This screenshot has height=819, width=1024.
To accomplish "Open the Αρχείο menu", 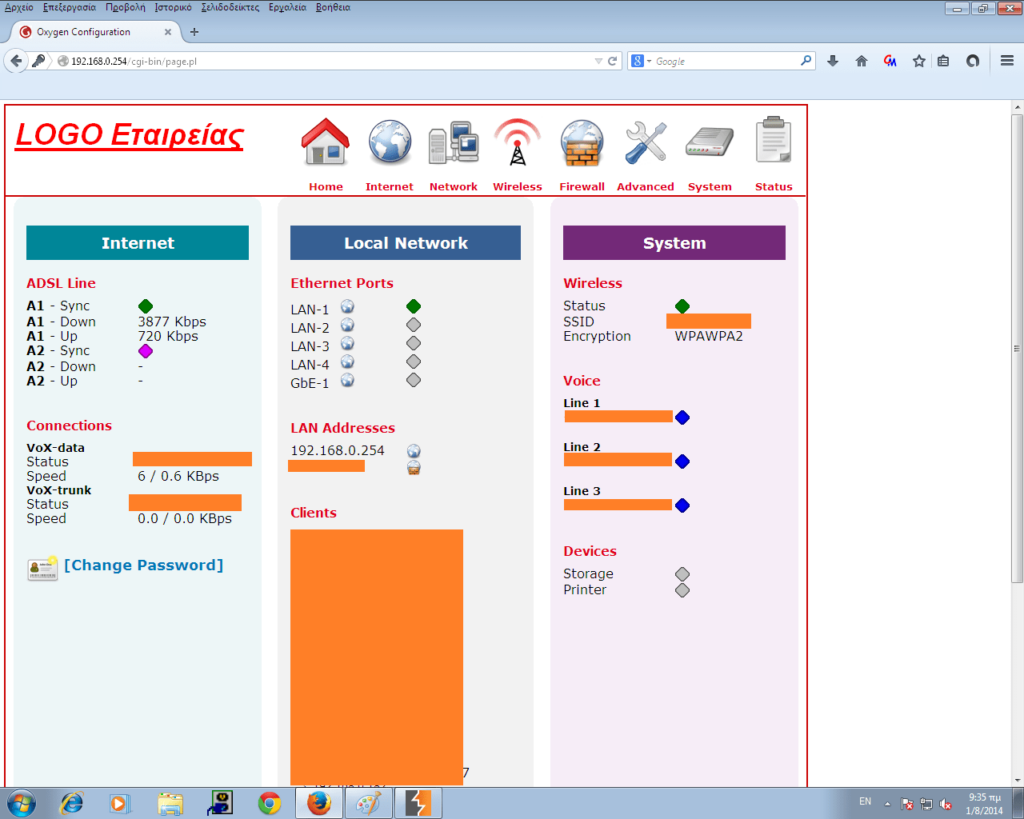I will pyautogui.click(x=19, y=8).
